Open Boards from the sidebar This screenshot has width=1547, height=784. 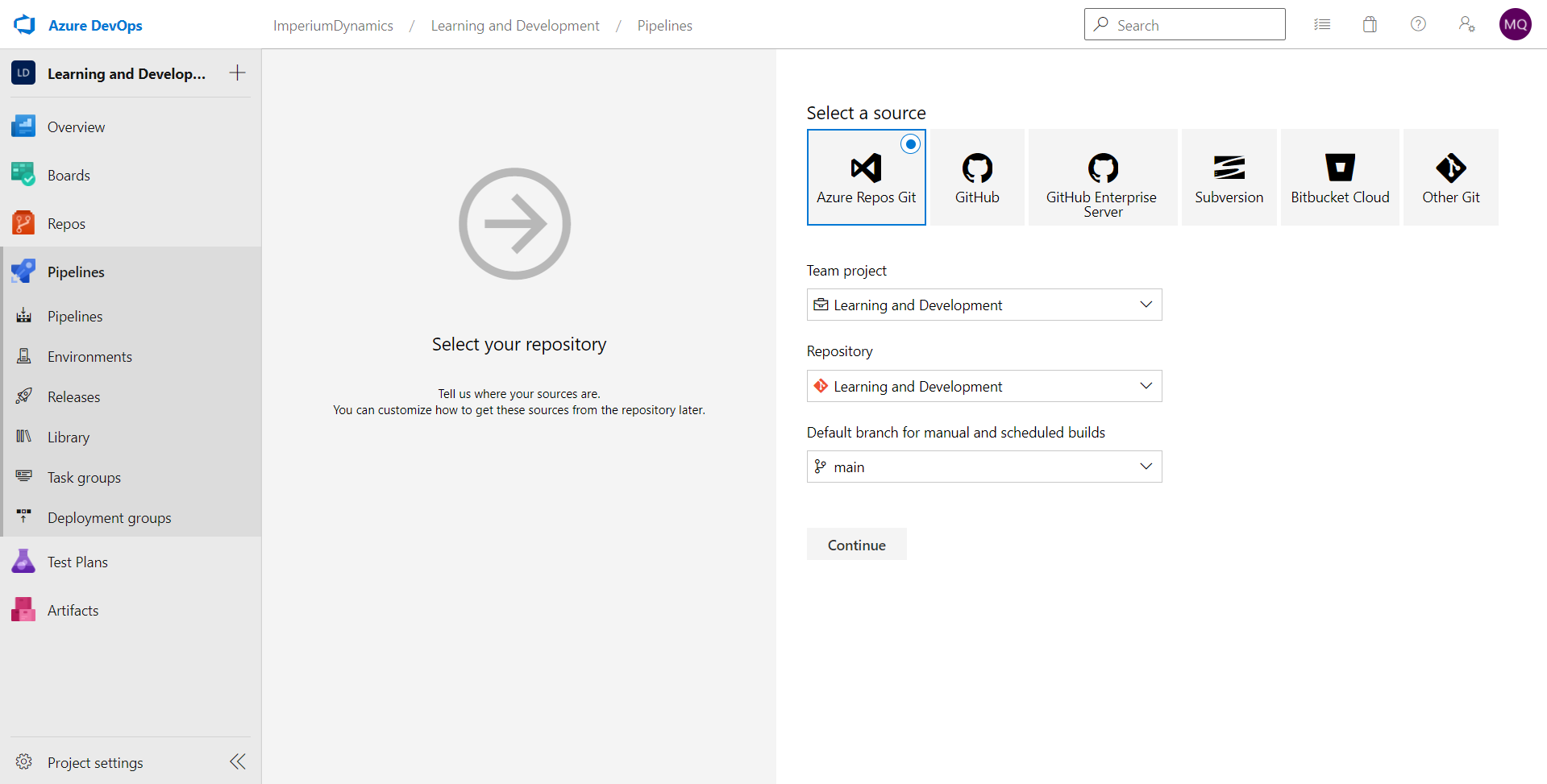(69, 174)
